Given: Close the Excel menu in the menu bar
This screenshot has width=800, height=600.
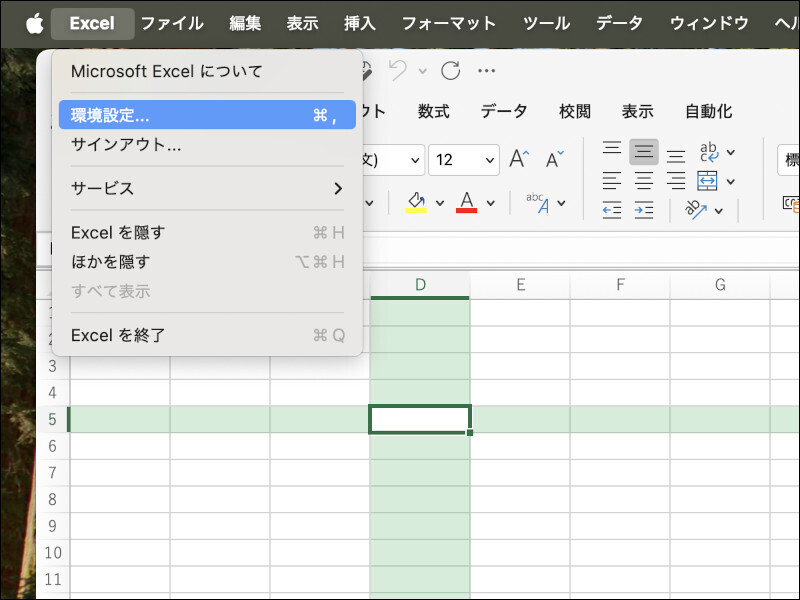Looking at the screenshot, I should click(x=92, y=23).
